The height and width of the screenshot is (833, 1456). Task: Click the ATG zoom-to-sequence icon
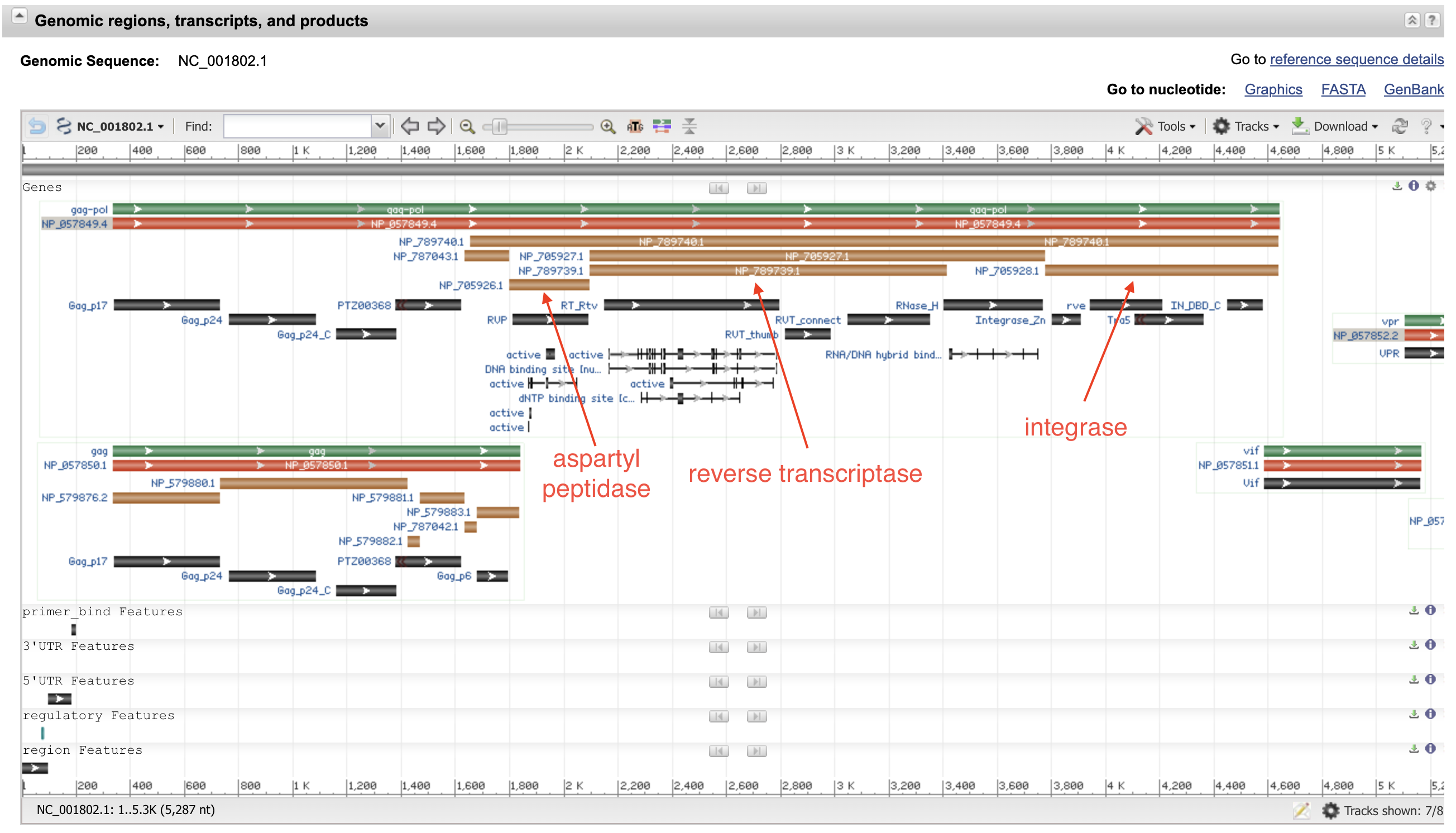[635, 126]
